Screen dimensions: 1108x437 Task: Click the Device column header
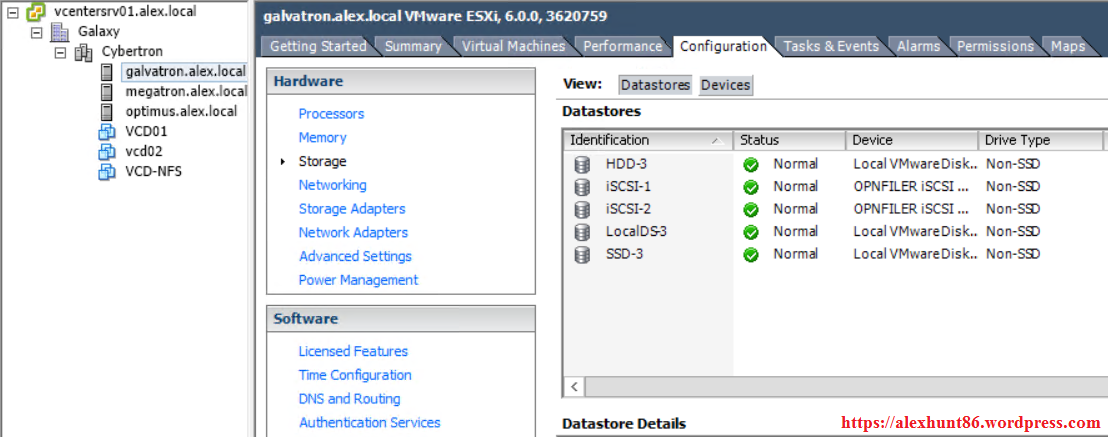tap(912, 141)
